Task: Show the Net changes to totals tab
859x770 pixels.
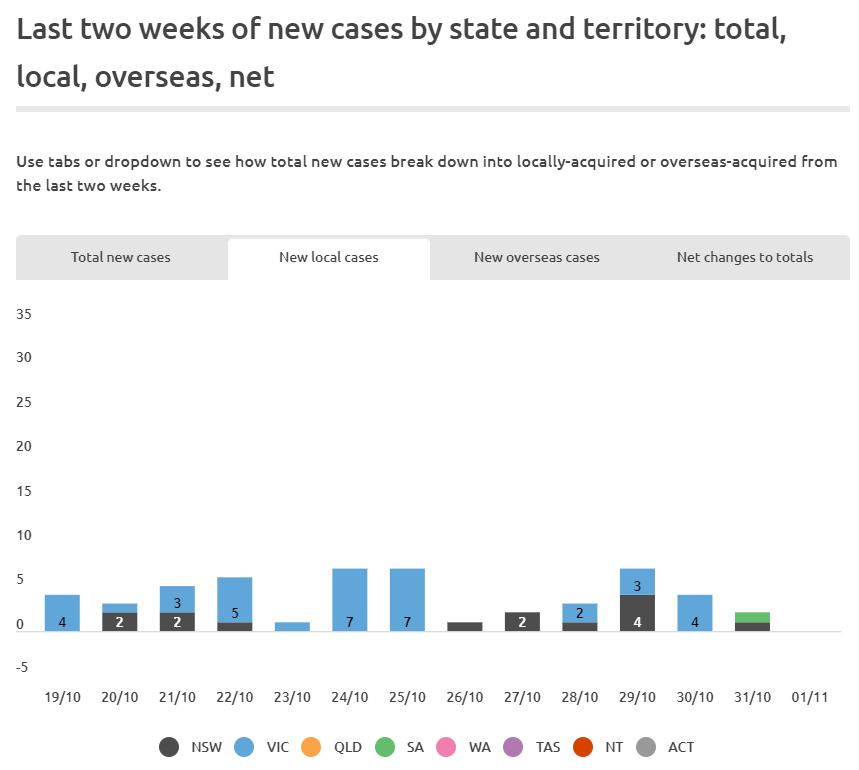Action: [x=745, y=258]
